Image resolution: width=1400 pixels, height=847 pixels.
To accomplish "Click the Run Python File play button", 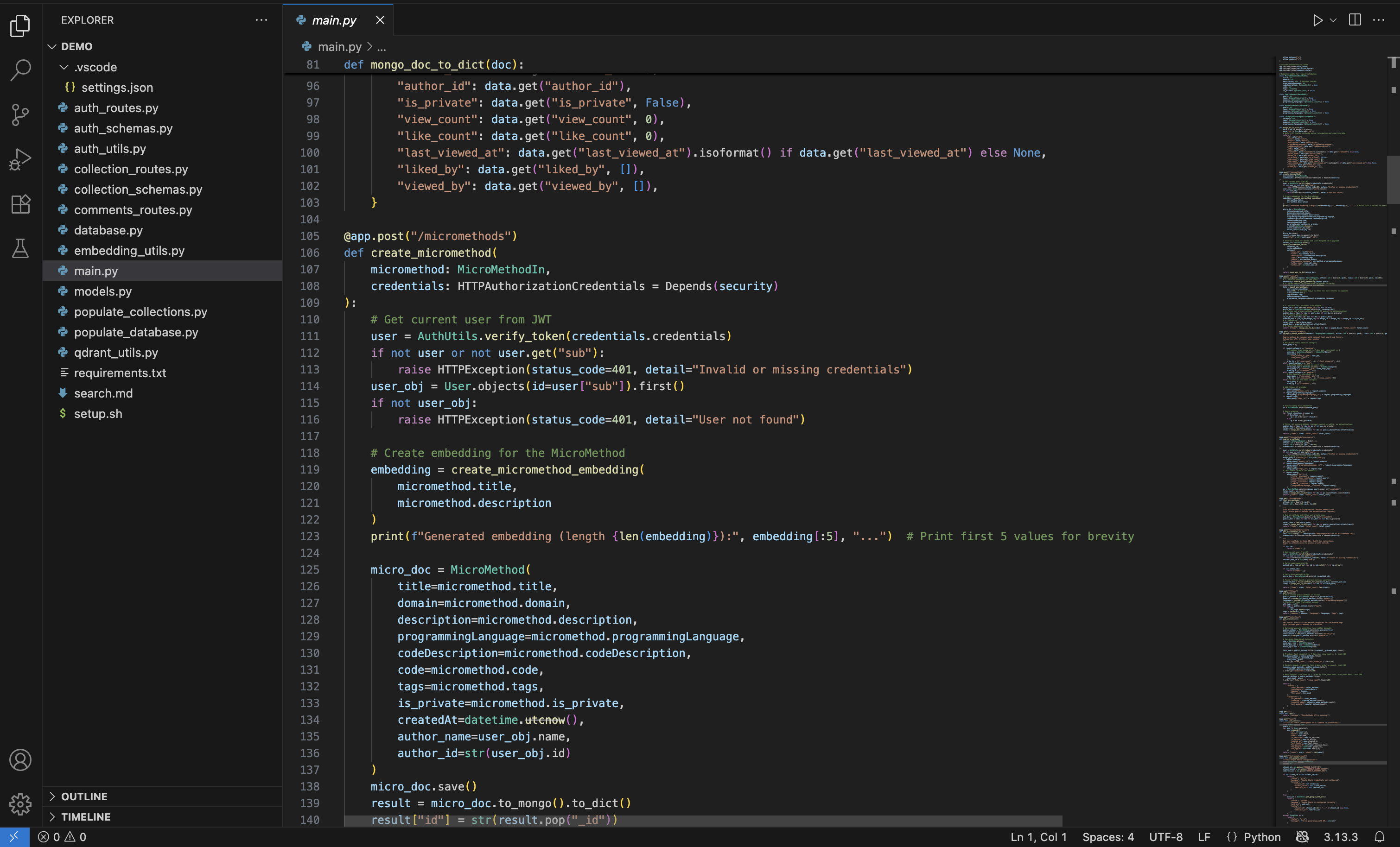I will [1317, 20].
